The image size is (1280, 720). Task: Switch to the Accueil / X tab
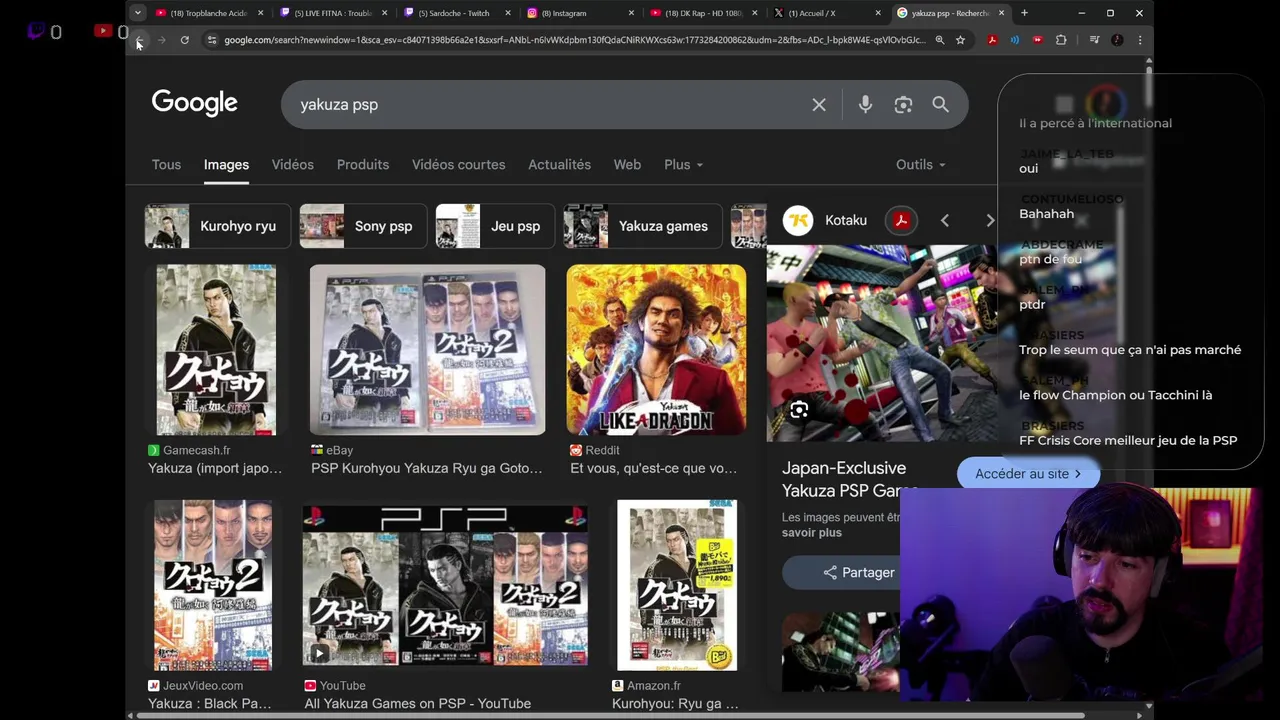point(829,13)
